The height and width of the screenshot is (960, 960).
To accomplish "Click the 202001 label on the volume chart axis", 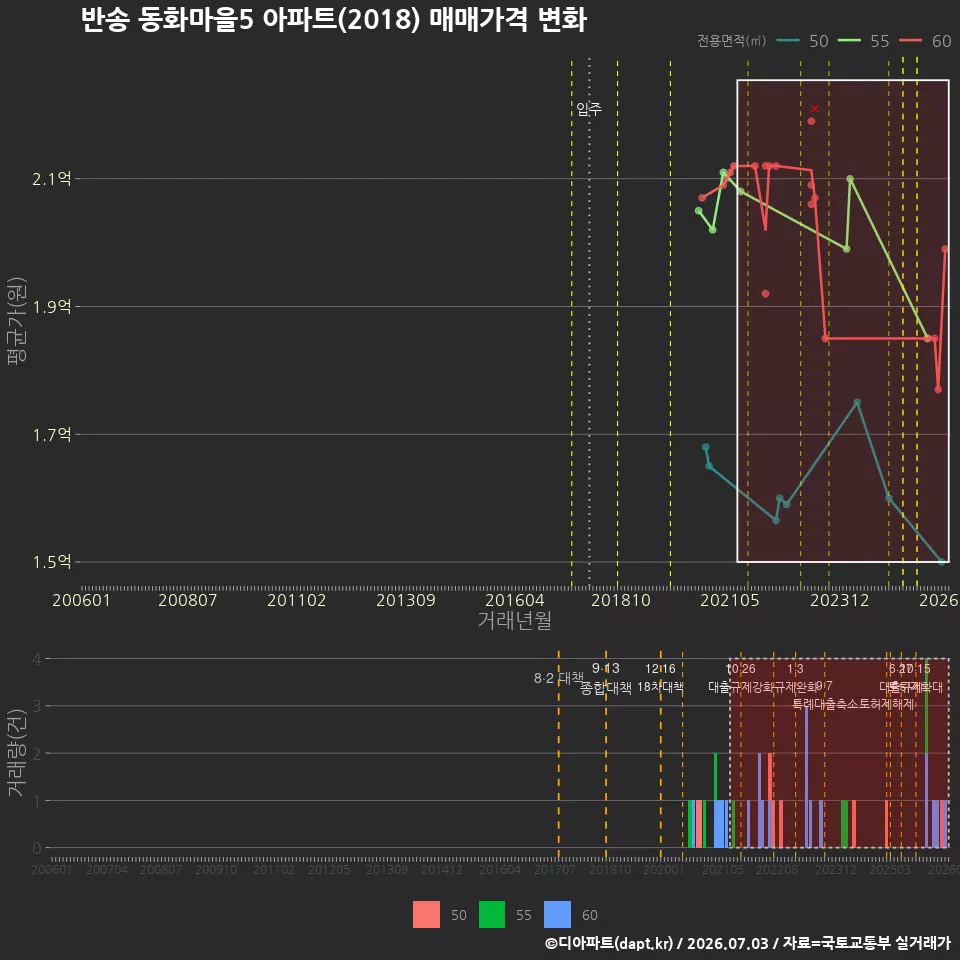I will tap(664, 869).
